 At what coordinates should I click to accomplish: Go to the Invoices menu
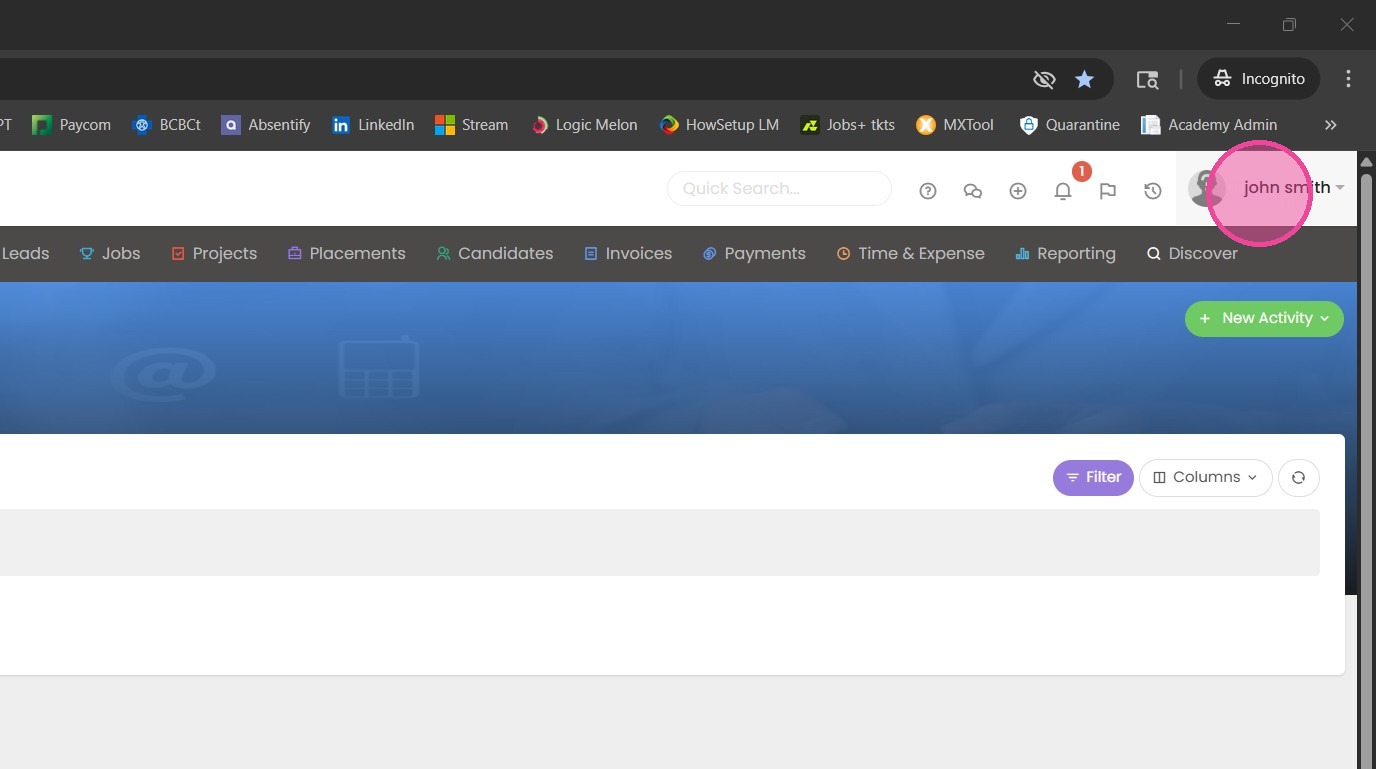coord(628,254)
